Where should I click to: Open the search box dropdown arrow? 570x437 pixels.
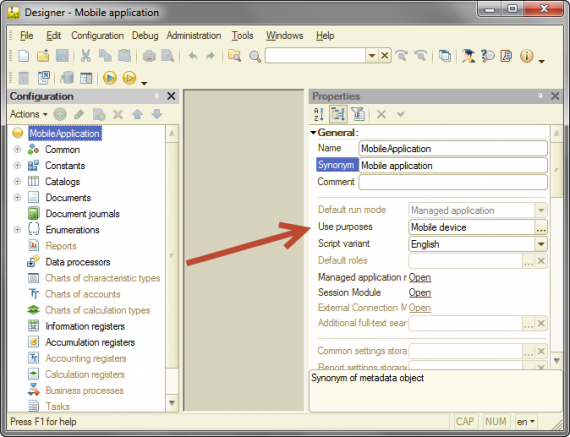[x=372, y=56]
